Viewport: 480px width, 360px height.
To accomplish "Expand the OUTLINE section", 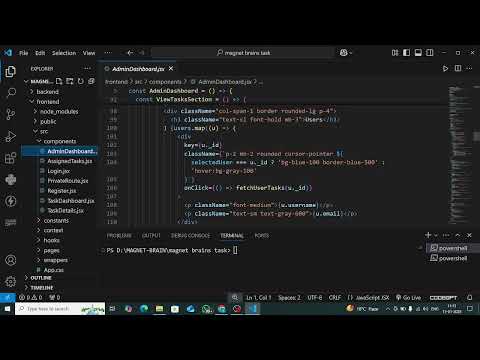I will [41, 278].
